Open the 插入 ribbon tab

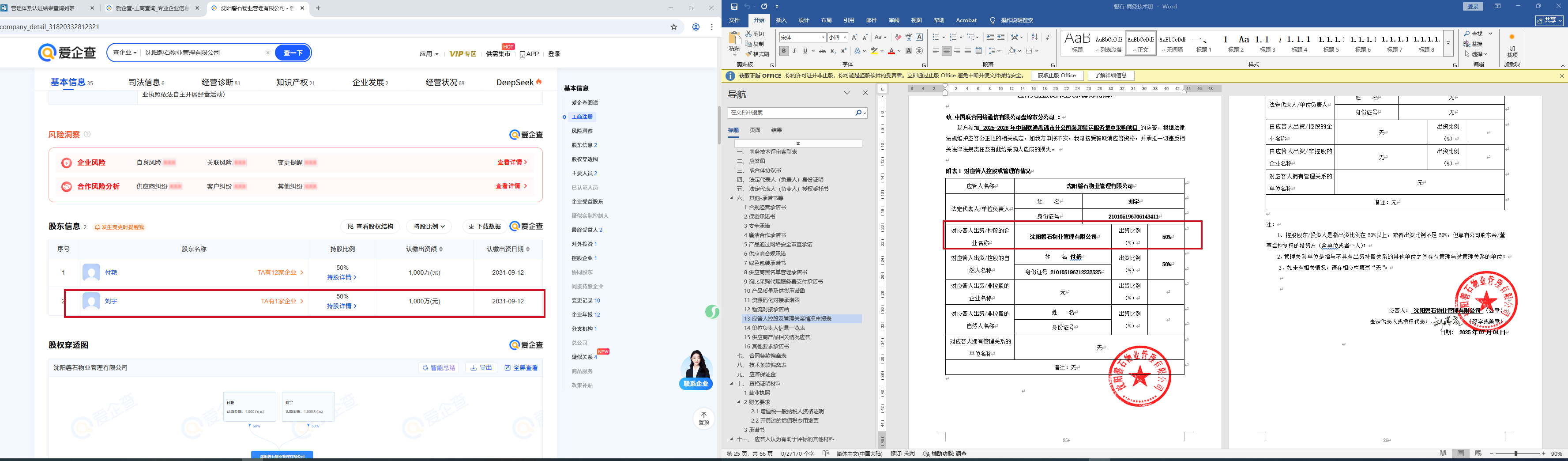781,20
